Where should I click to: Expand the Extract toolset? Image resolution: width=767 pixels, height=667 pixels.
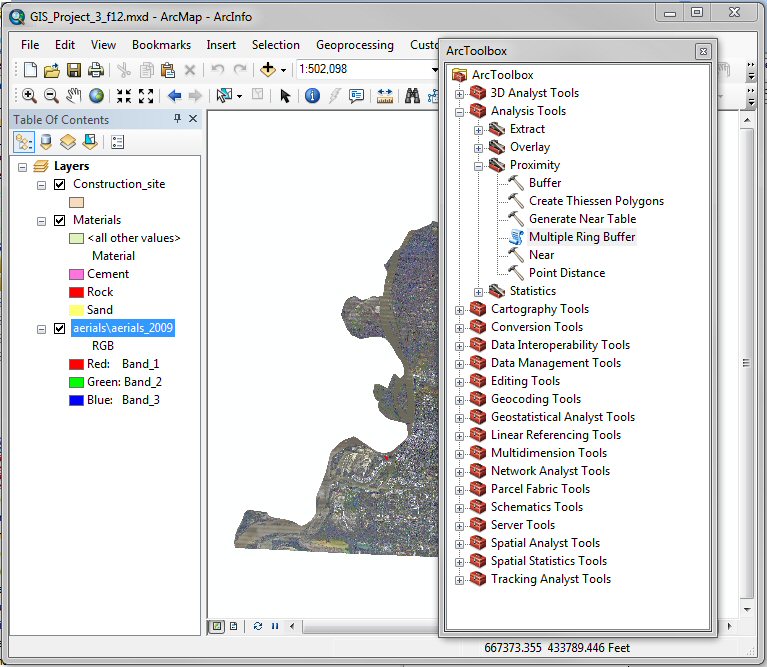click(x=478, y=130)
